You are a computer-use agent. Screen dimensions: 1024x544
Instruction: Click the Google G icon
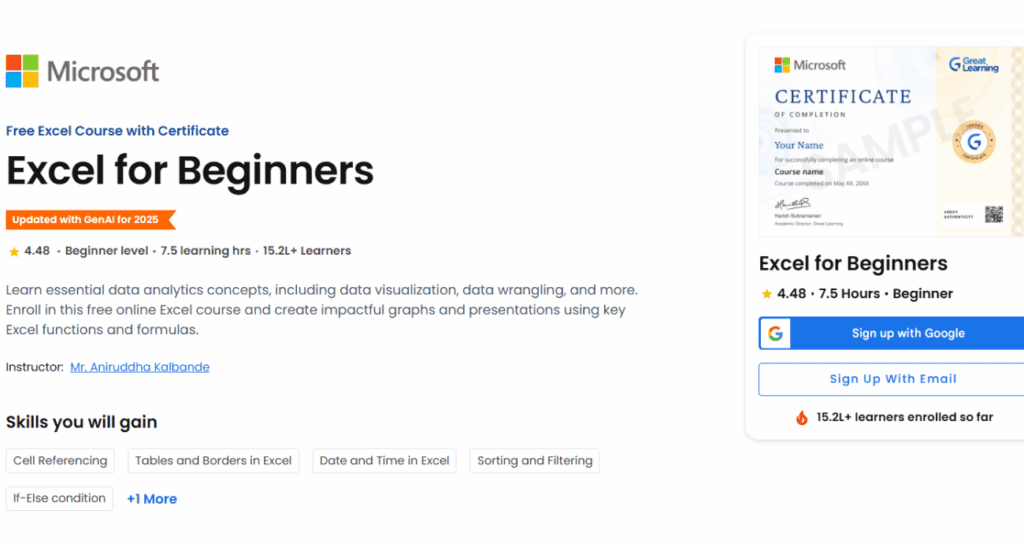[775, 333]
